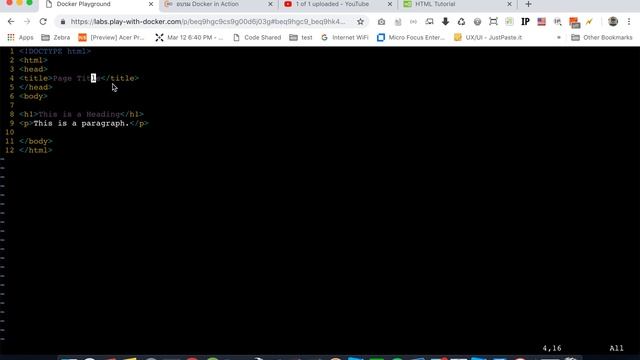
Task: Close the HTML Tutorial tab
Action: point(509,4)
